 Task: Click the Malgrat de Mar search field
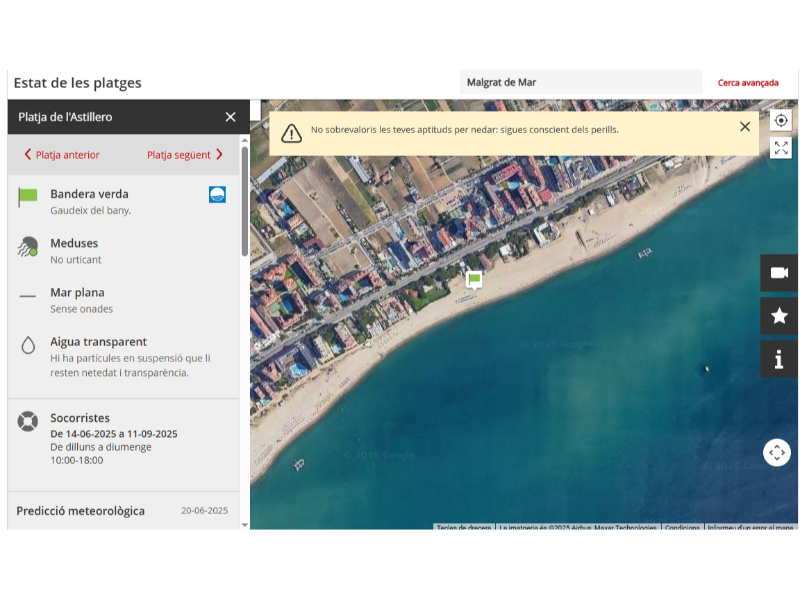click(x=580, y=83)
